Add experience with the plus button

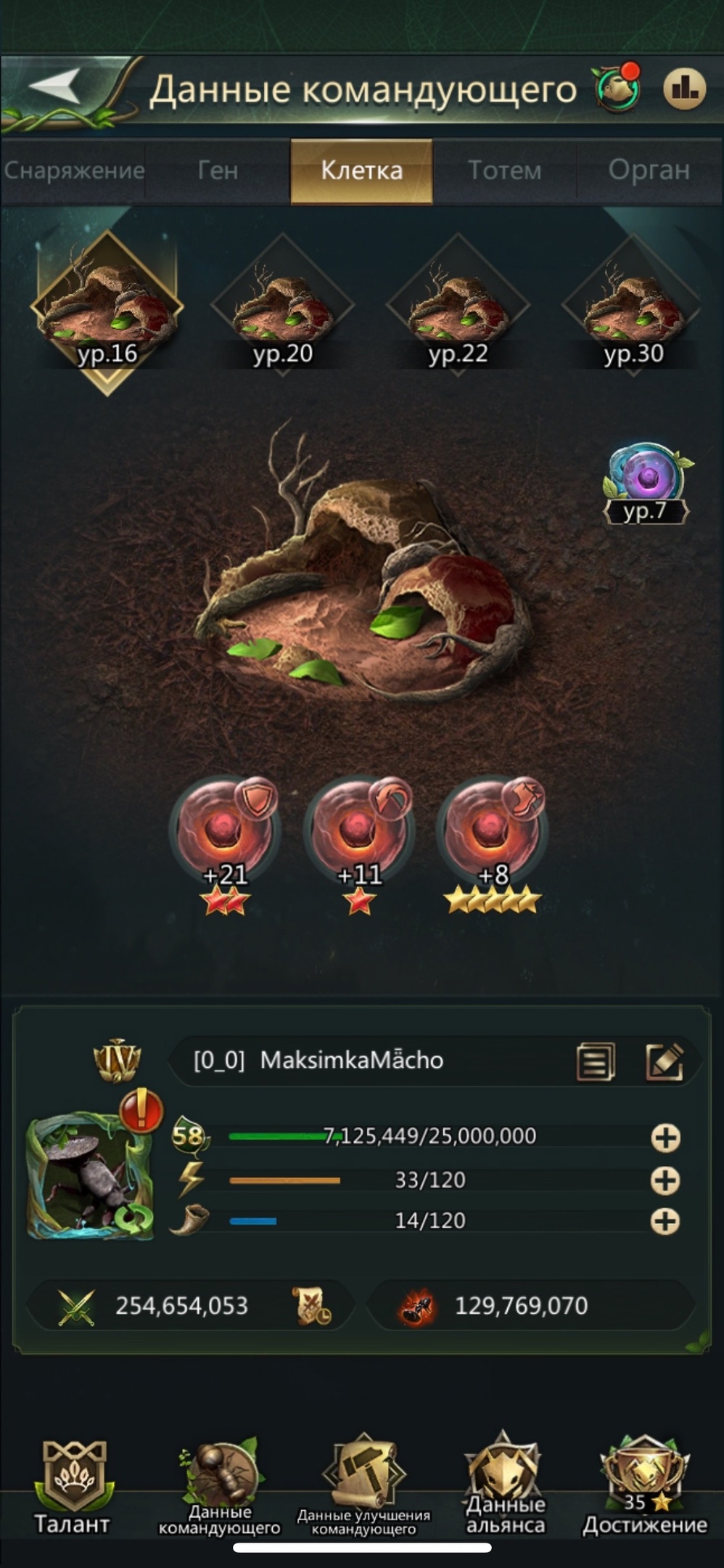point(665,1138)
